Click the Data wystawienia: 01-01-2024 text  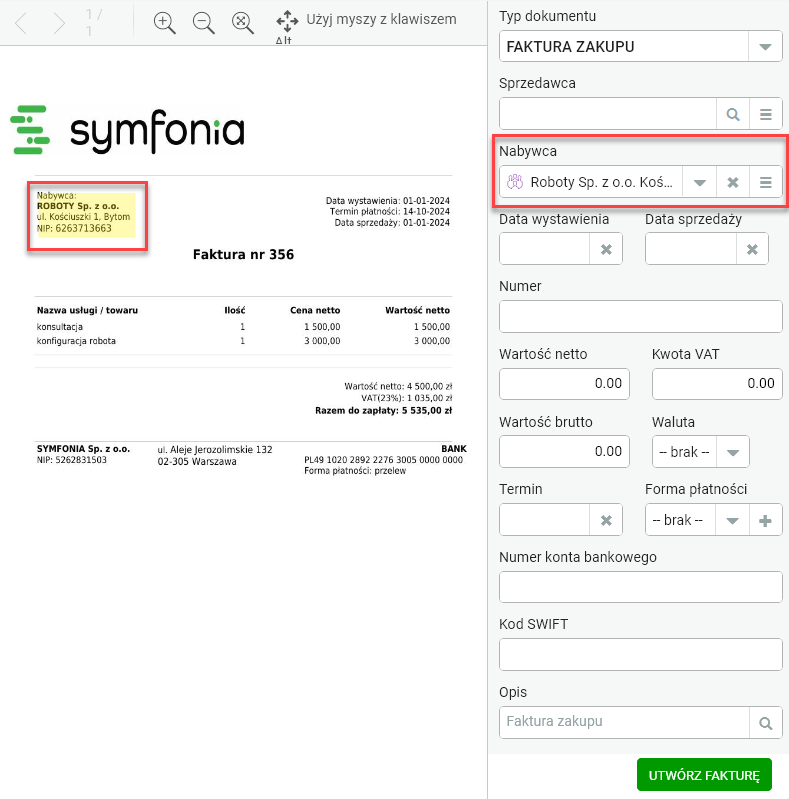pyautogui.click(x=387, y=201)
